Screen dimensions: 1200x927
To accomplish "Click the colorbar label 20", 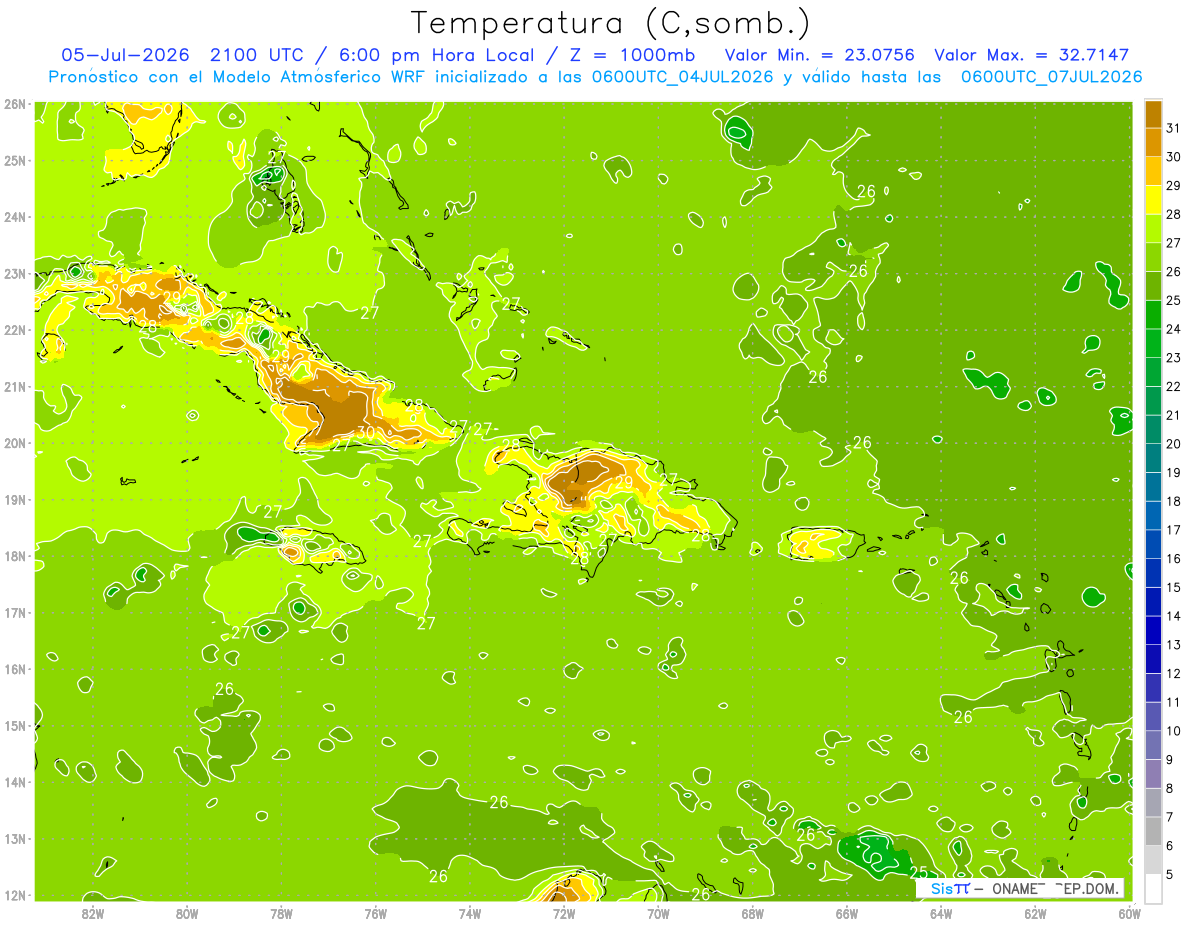I will click(x=1173, y=444).
